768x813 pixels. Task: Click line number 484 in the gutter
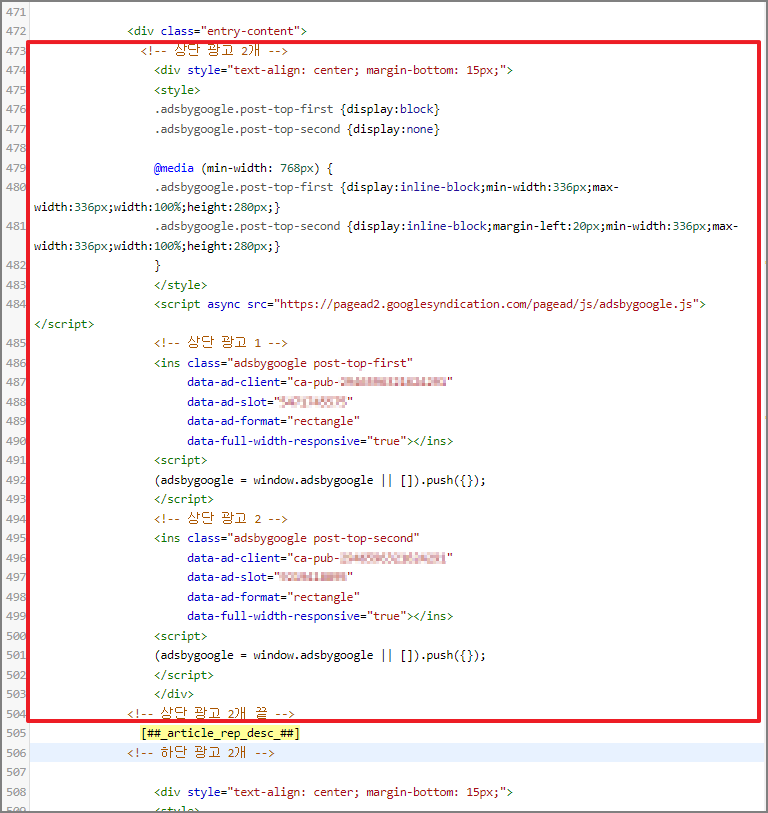(x=16, y=304)
